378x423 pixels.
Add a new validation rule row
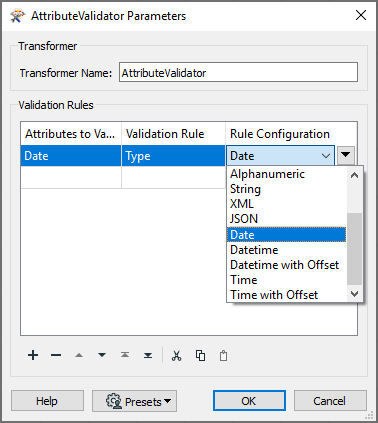tap(33, 355)
